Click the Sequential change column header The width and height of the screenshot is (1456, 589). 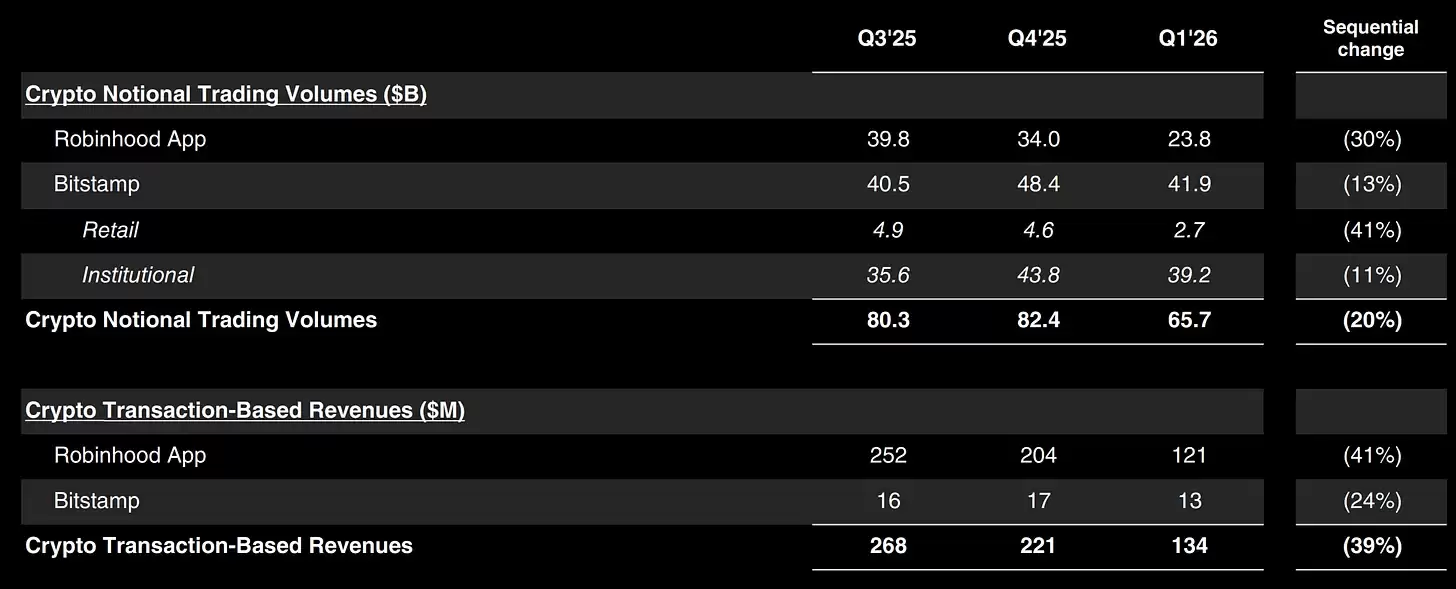pos(1371,39)
